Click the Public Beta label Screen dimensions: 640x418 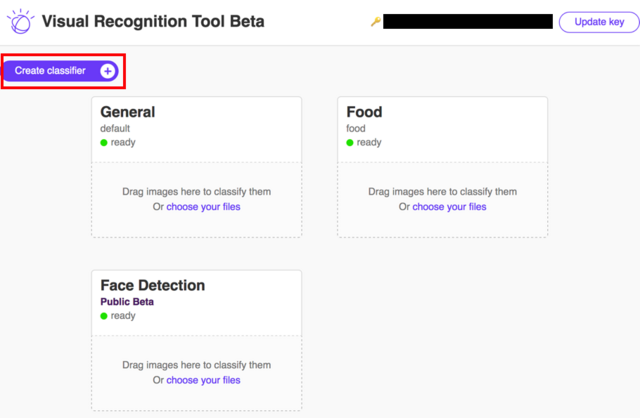point(127,302)
